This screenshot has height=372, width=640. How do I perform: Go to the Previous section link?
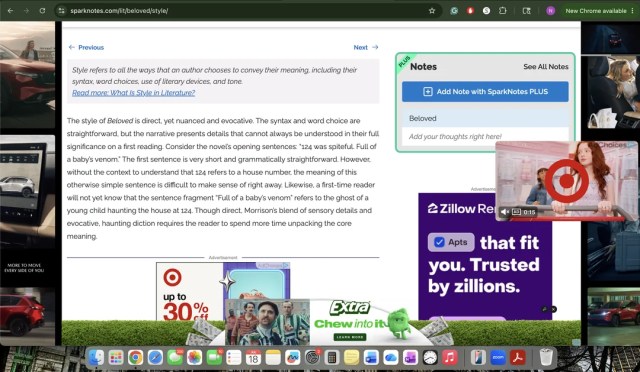pyautogui.click(x=86, y=47)
